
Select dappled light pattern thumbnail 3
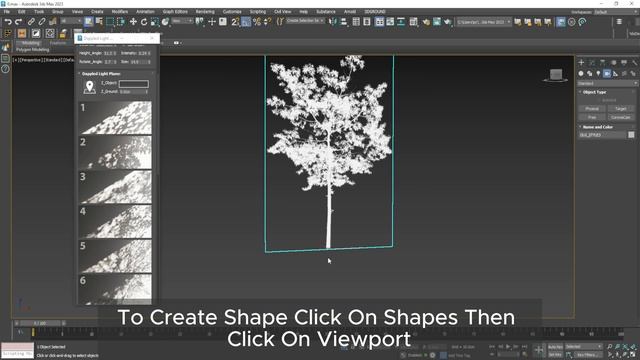click(115, 187)
